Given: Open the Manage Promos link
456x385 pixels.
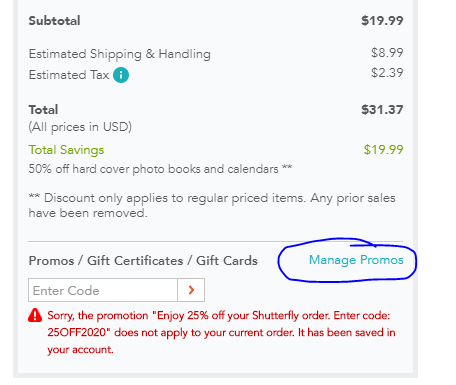Looking at the screenshot, I should coord(356,260).
